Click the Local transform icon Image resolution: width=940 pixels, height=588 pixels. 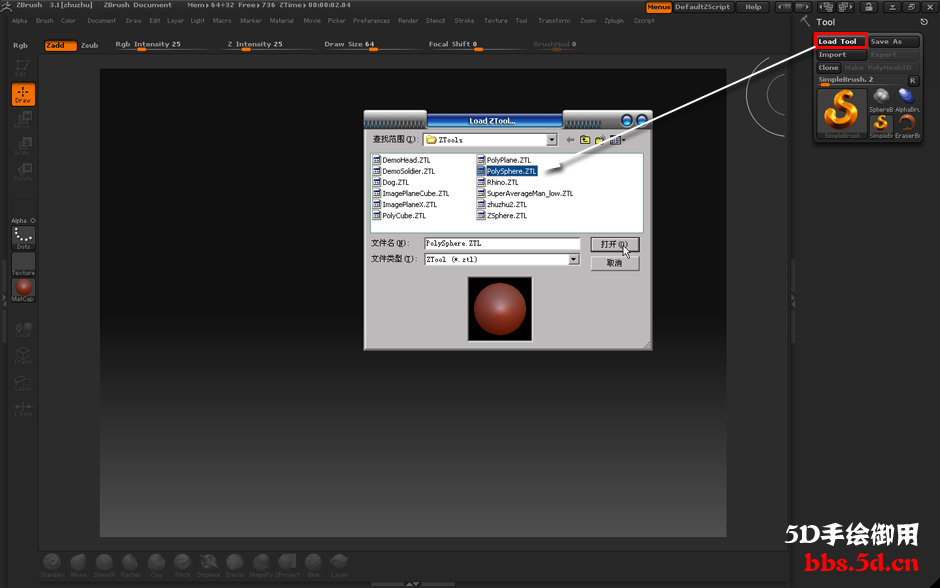pos(23,329)
